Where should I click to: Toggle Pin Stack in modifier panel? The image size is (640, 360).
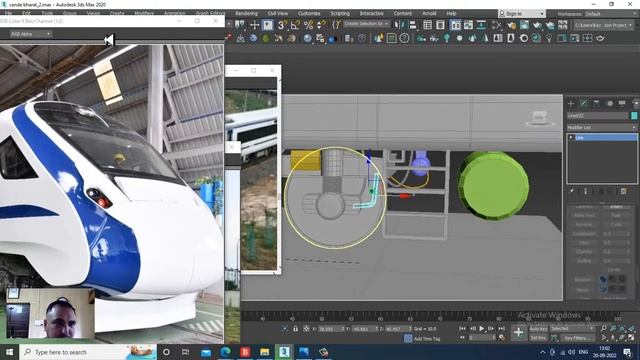pyautogui.click(x=572, y=191)
